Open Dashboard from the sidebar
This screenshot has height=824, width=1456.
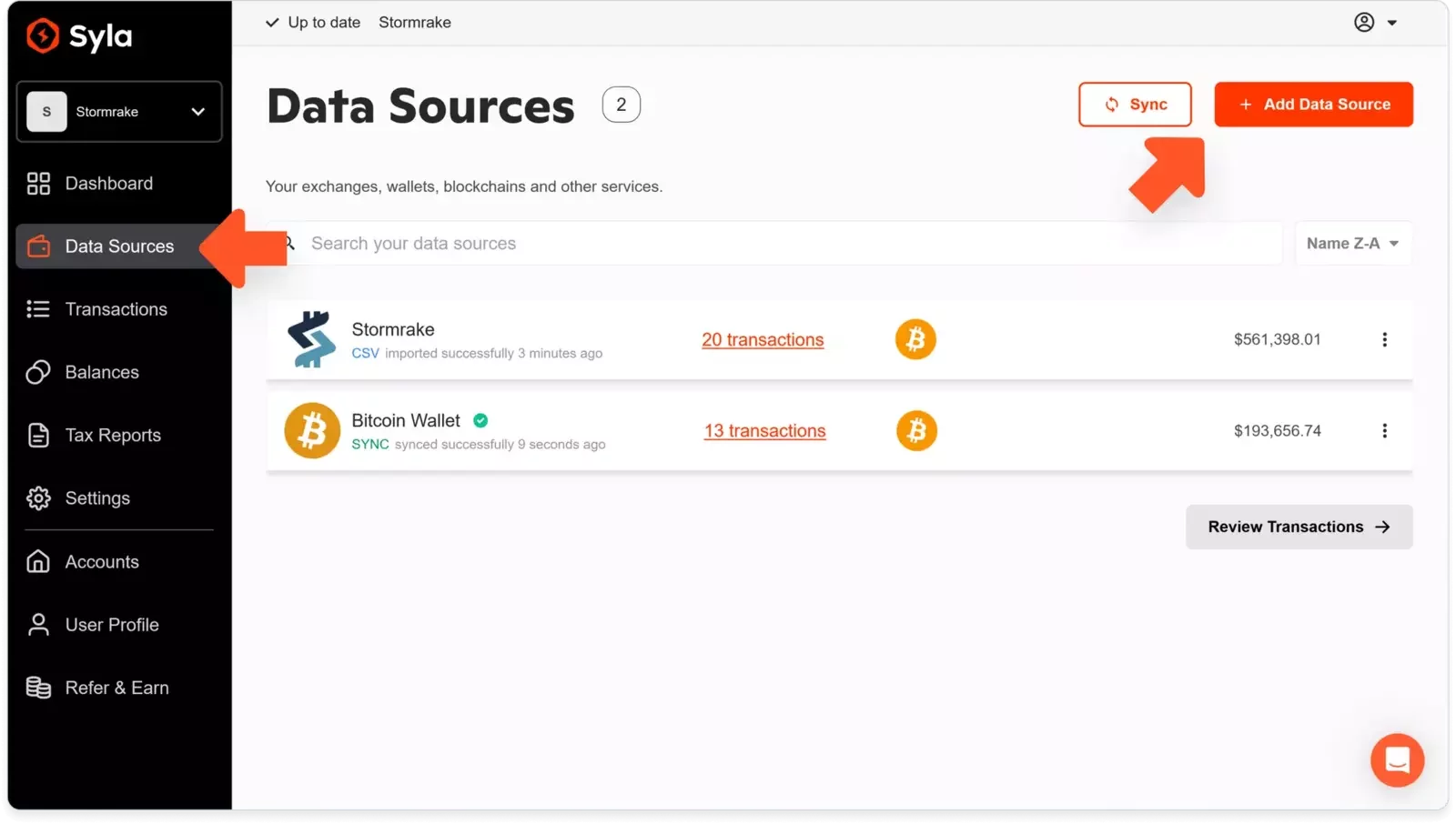click(x=108, y=184)
